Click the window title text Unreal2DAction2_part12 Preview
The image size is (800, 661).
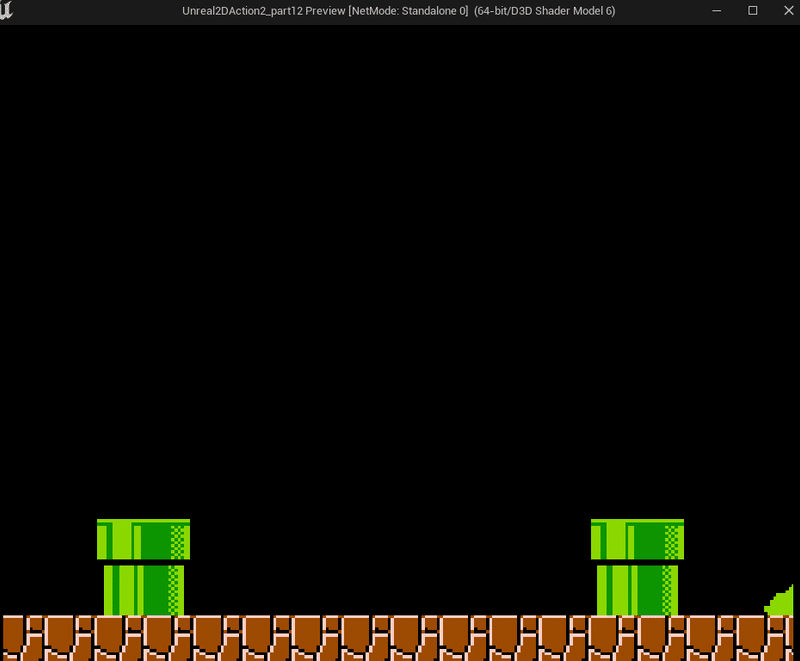(x=263, y=11)
